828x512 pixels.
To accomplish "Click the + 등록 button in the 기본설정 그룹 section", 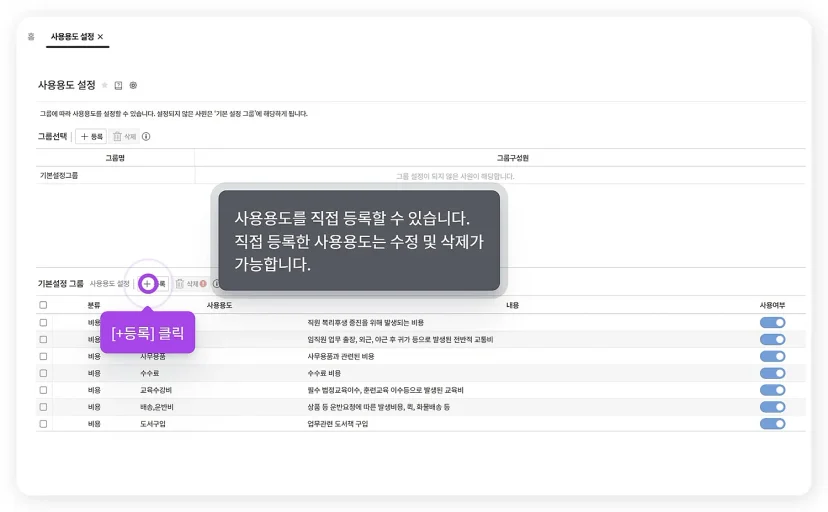I will point(153,283).
